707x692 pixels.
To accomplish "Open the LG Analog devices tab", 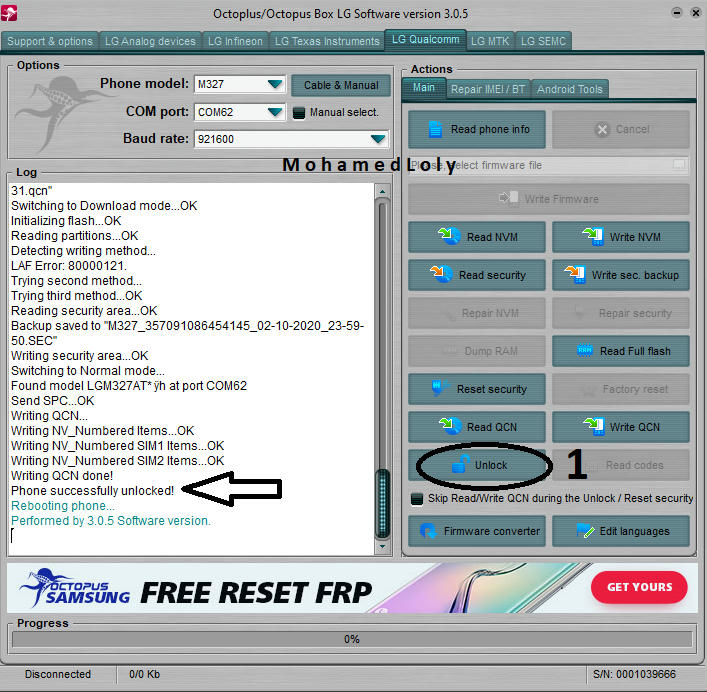I will point(150,41).
